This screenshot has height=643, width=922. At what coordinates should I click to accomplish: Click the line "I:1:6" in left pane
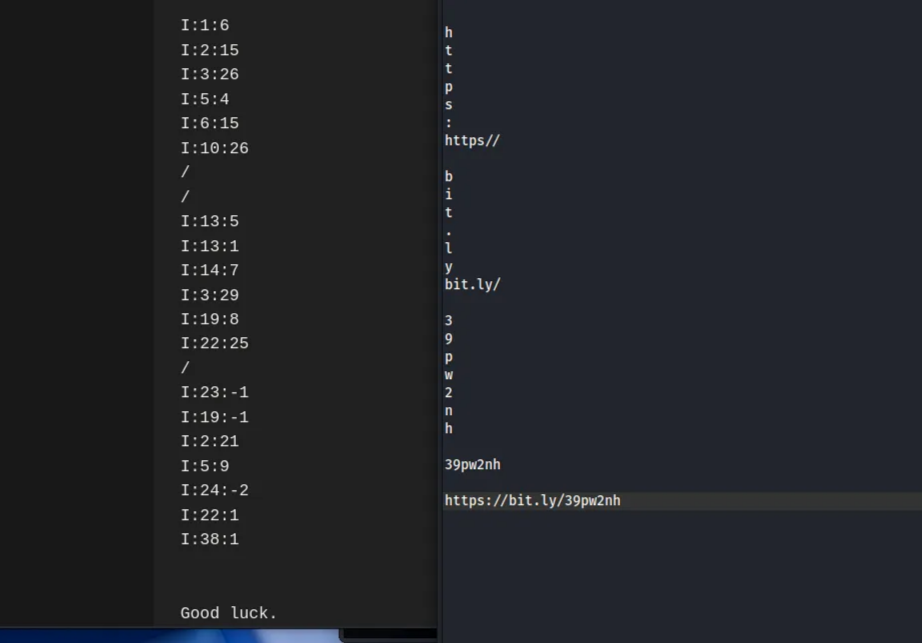(205, 25)
